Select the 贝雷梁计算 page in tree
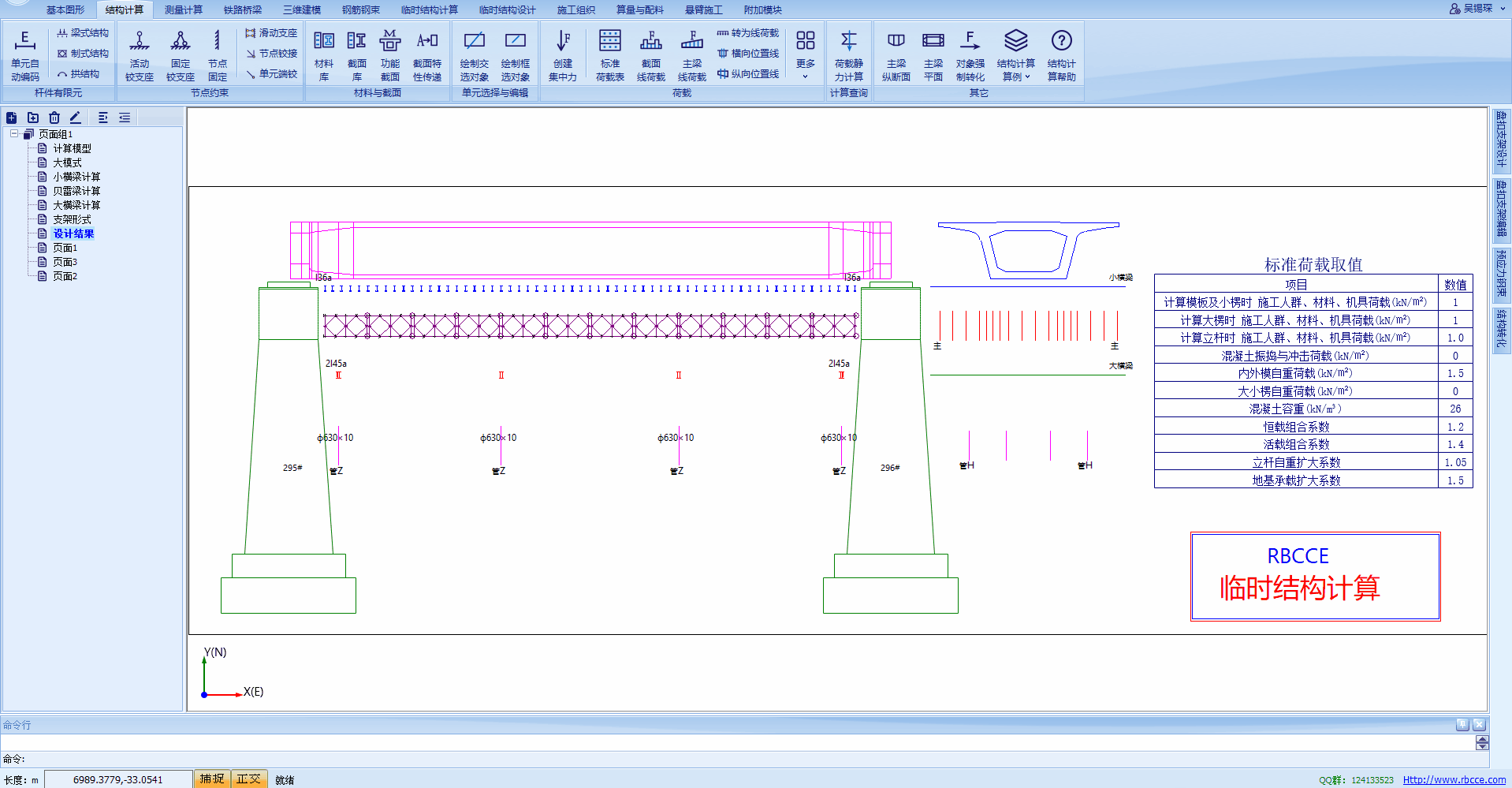 tap(76, 191)
